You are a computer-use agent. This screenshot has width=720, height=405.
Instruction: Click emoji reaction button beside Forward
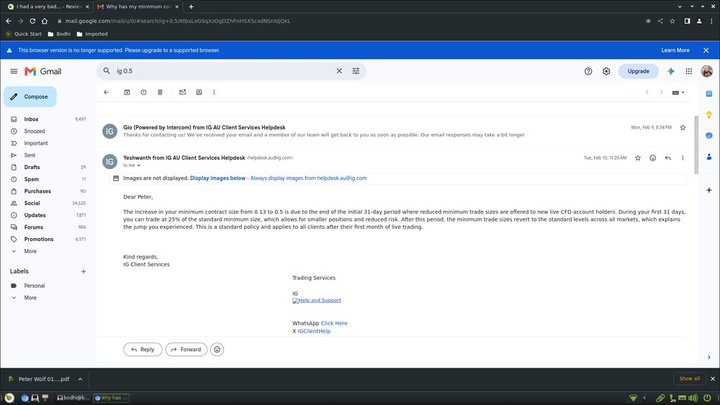coord(217,349)
